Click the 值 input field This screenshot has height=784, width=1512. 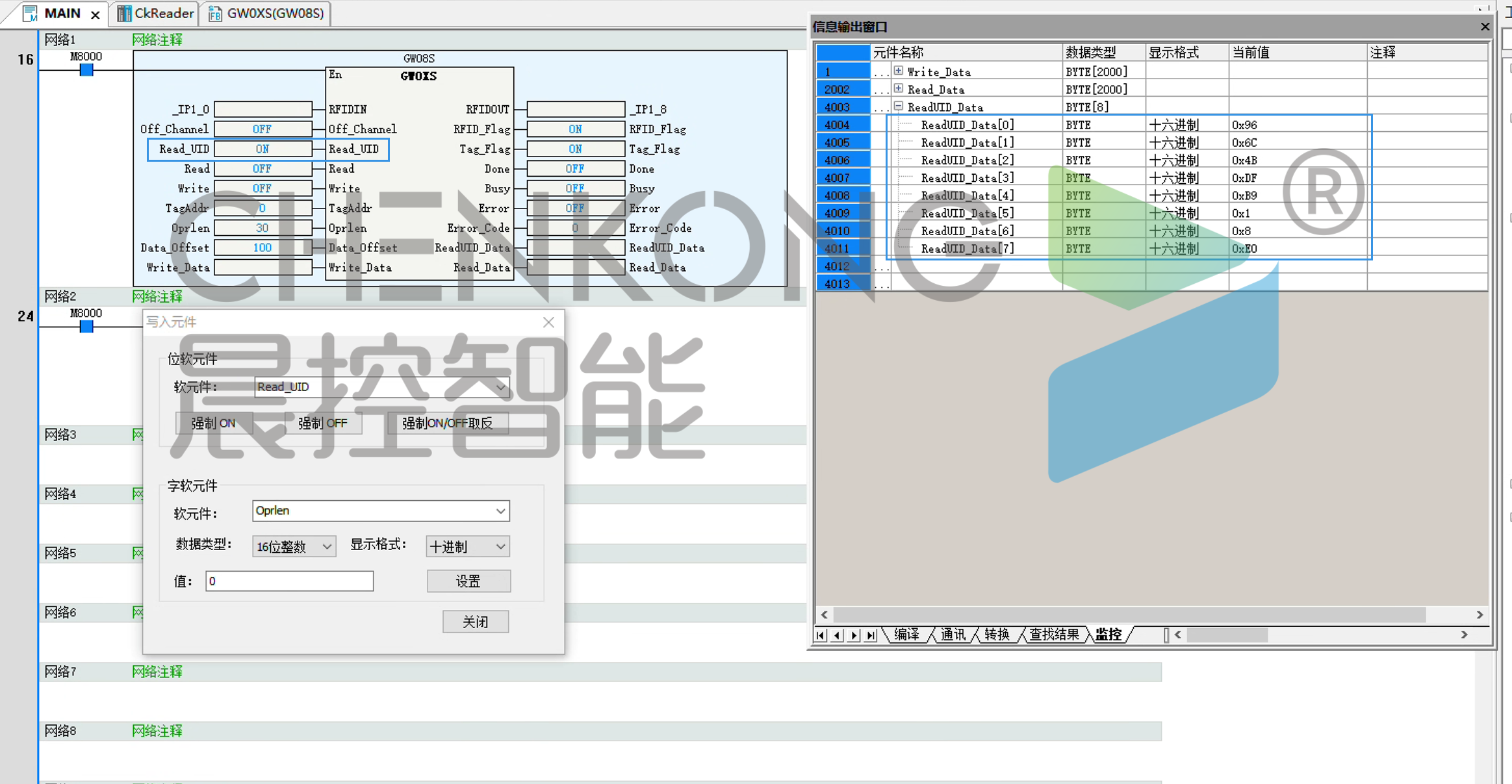[290, 581]
